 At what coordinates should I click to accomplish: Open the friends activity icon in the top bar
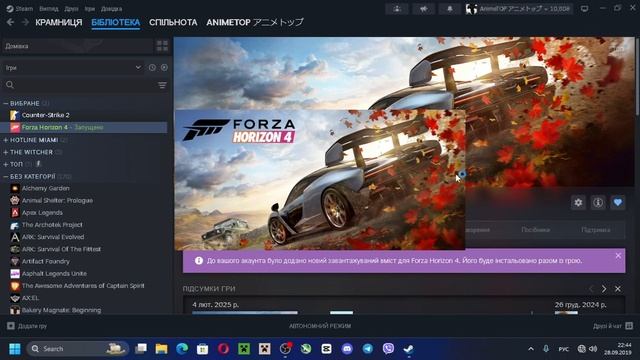click(x=397, y=9)
